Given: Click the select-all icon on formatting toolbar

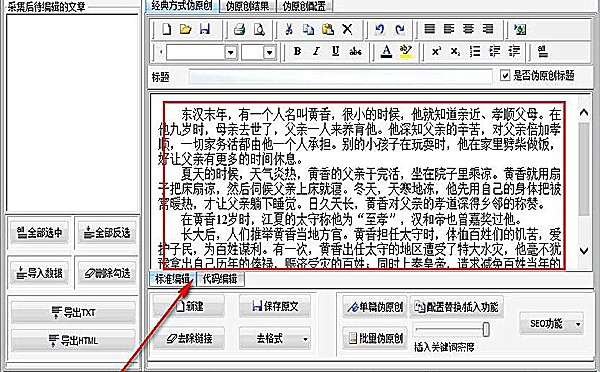Looking at the screenshot, I should tap(543, 51).
